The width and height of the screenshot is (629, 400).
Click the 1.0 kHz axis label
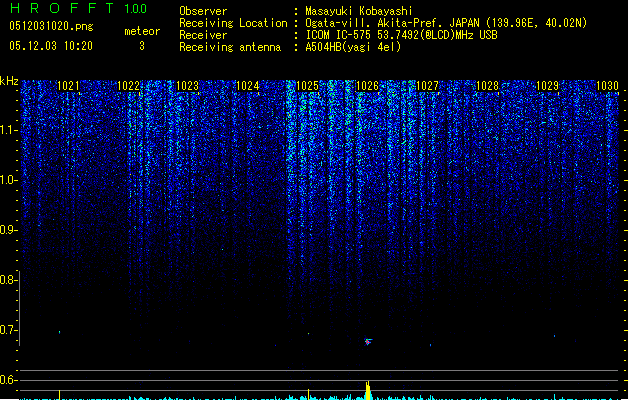tap(8, 180)
